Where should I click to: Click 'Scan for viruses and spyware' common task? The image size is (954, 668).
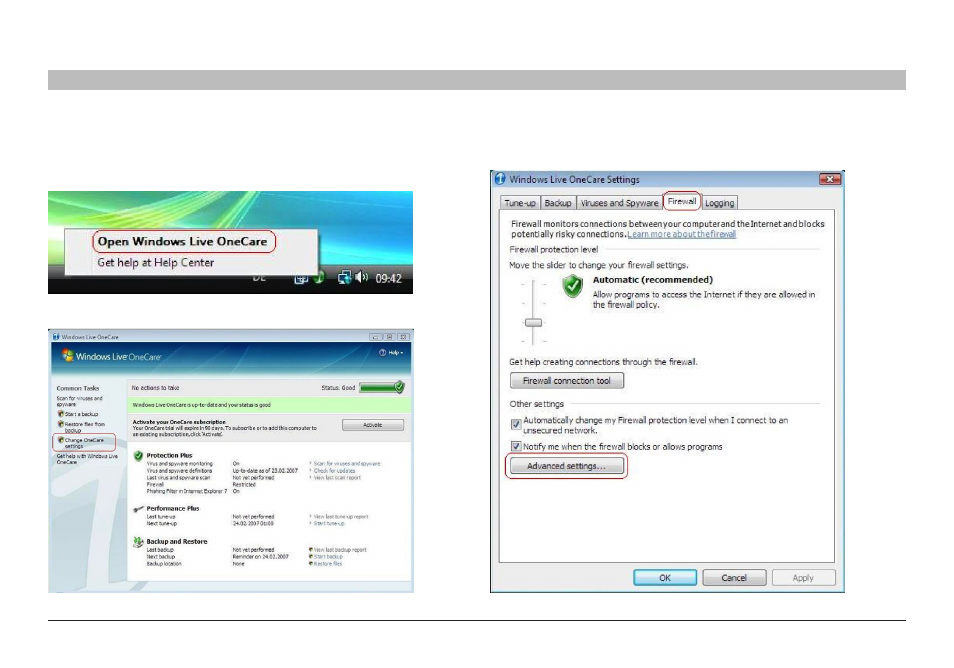79,401
